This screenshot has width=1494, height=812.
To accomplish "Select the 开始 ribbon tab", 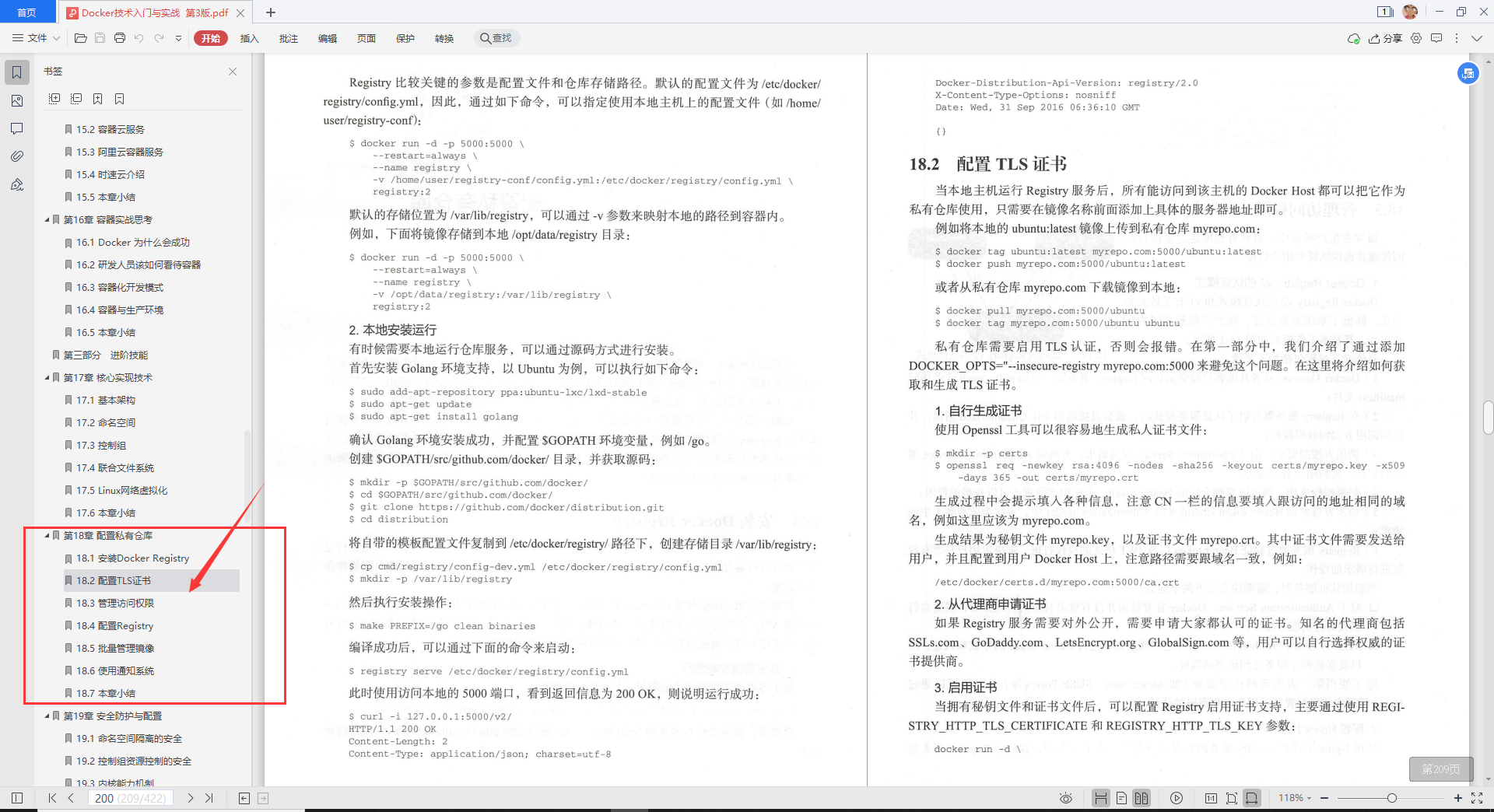I will pyautogui.click(x=211, y=38).
